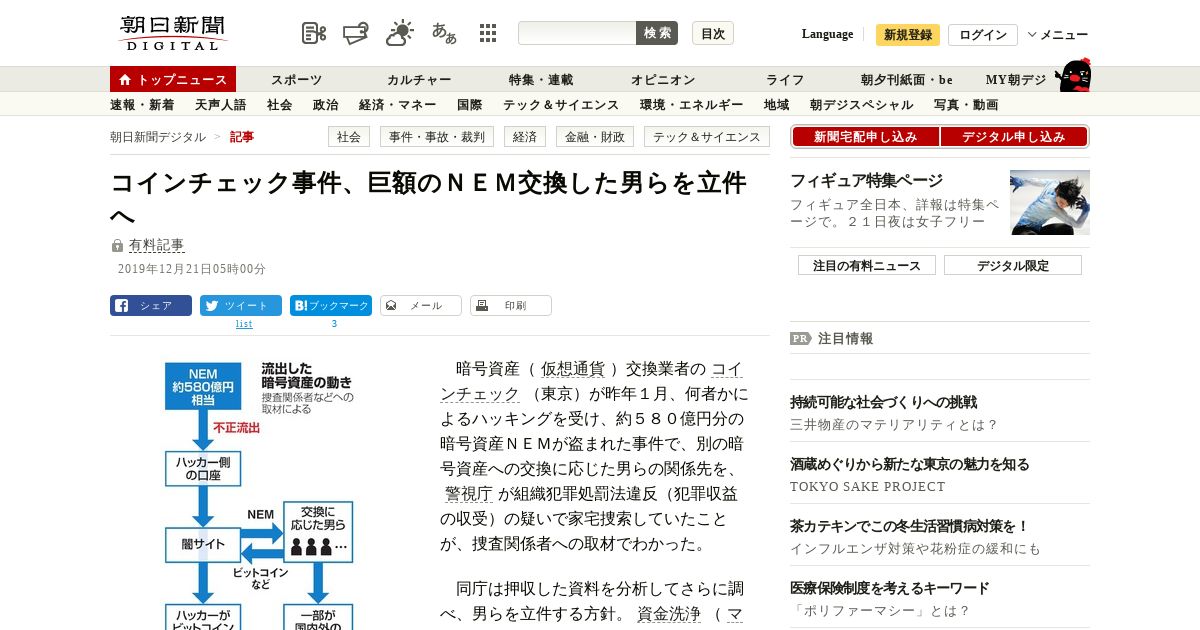Viewport: 1200px width, 630px height.
Task: Select the lock icon beside 有料記事
Action: click(118, 246)
